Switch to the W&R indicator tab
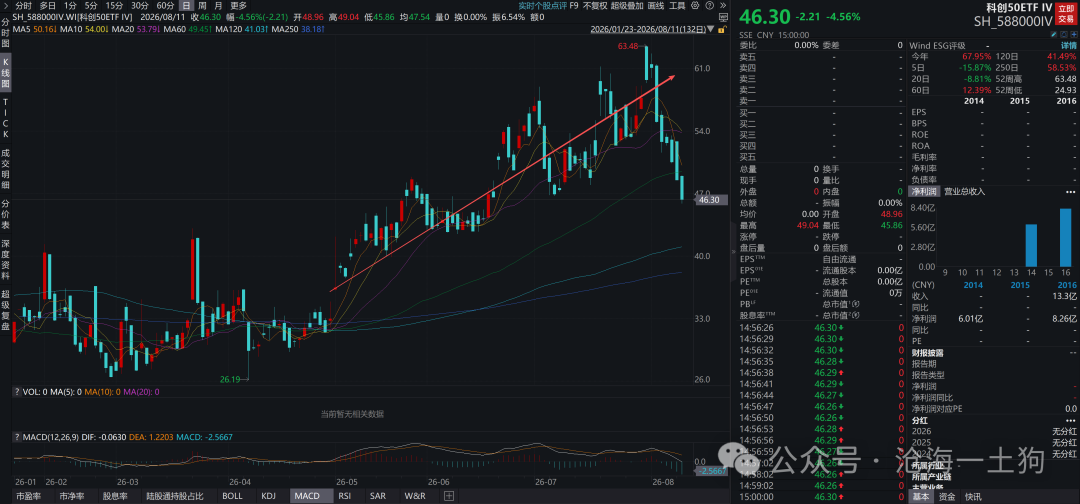The height and width of the screenshot is (504, 1080). [415, 495]
